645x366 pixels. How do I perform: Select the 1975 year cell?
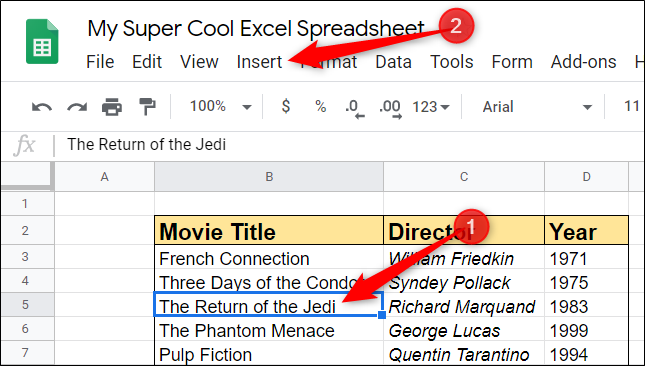click(x=587, y=281)
